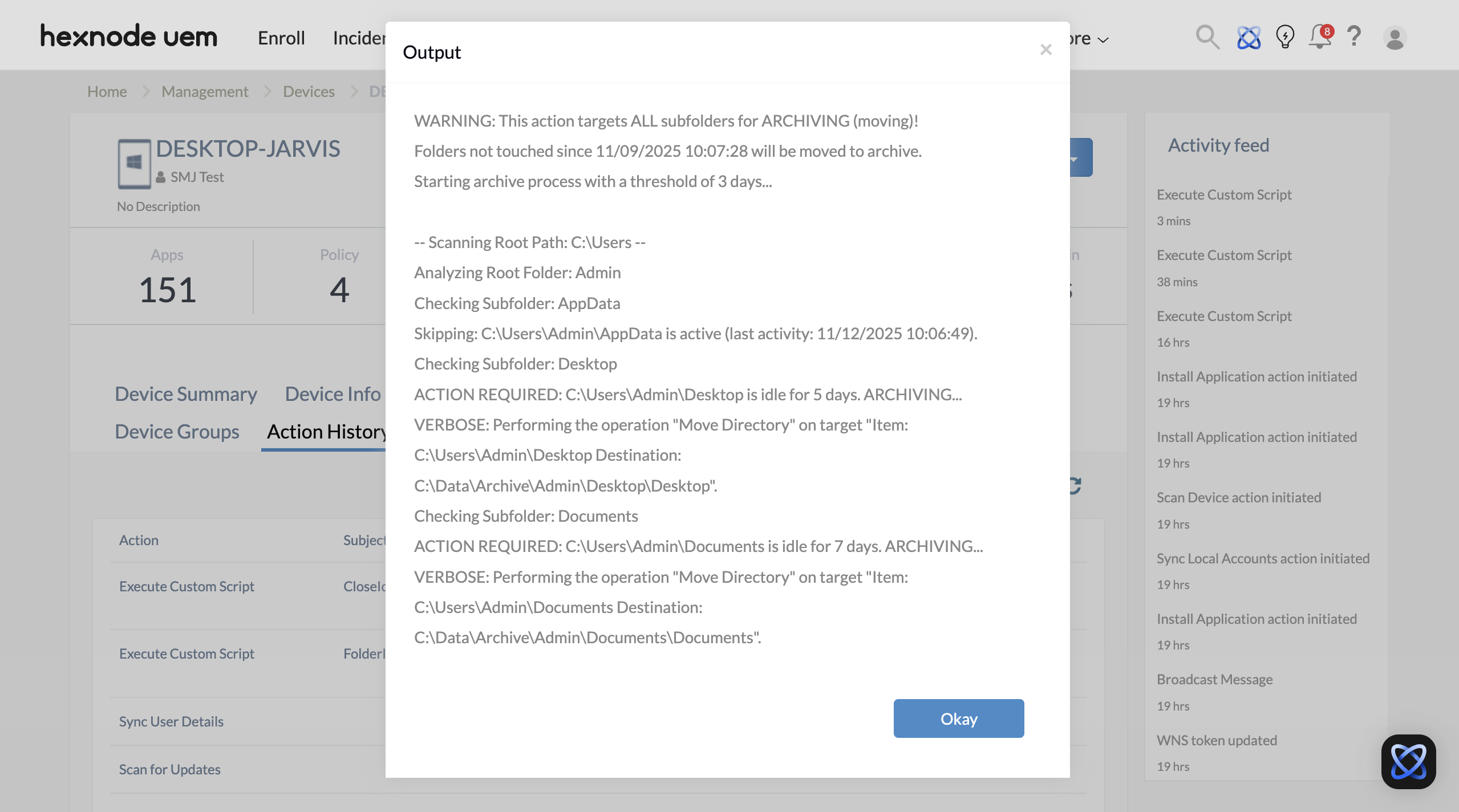Click the search magnifier icon
1459x812 pixels.
pos(1207,38)
